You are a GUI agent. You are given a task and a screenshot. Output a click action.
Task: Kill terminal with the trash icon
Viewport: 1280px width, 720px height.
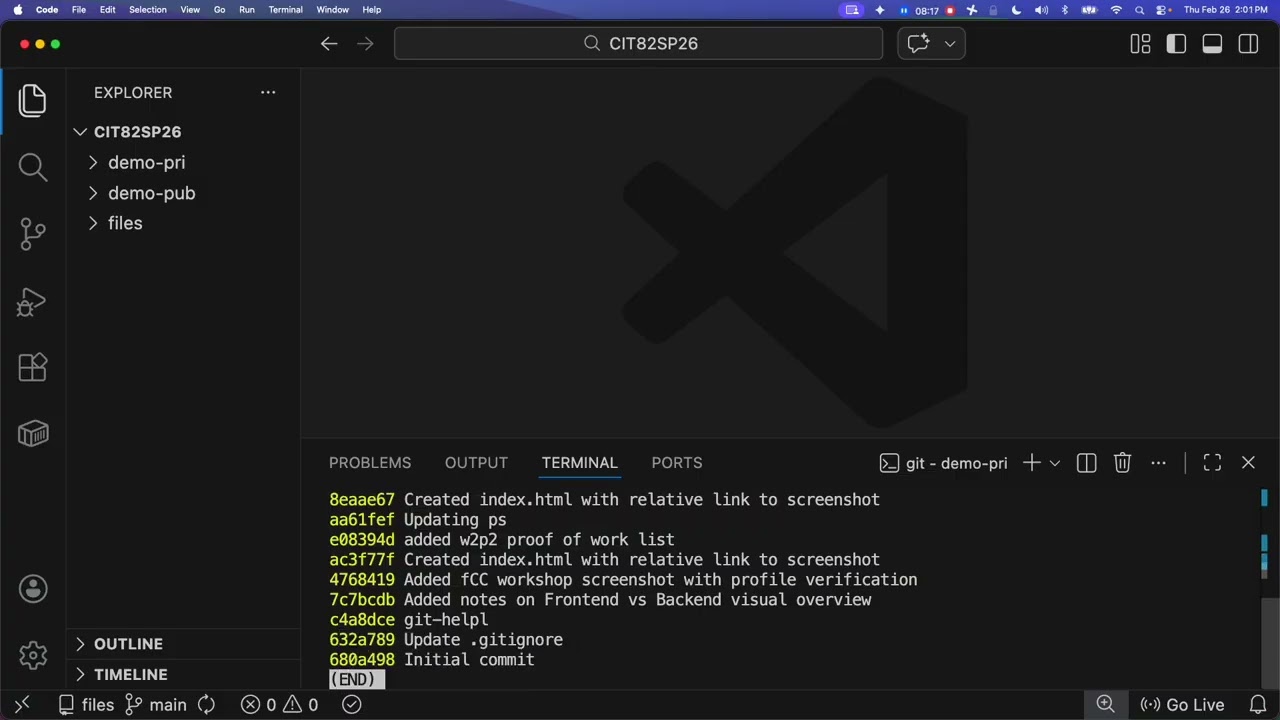pos(1122,463)
